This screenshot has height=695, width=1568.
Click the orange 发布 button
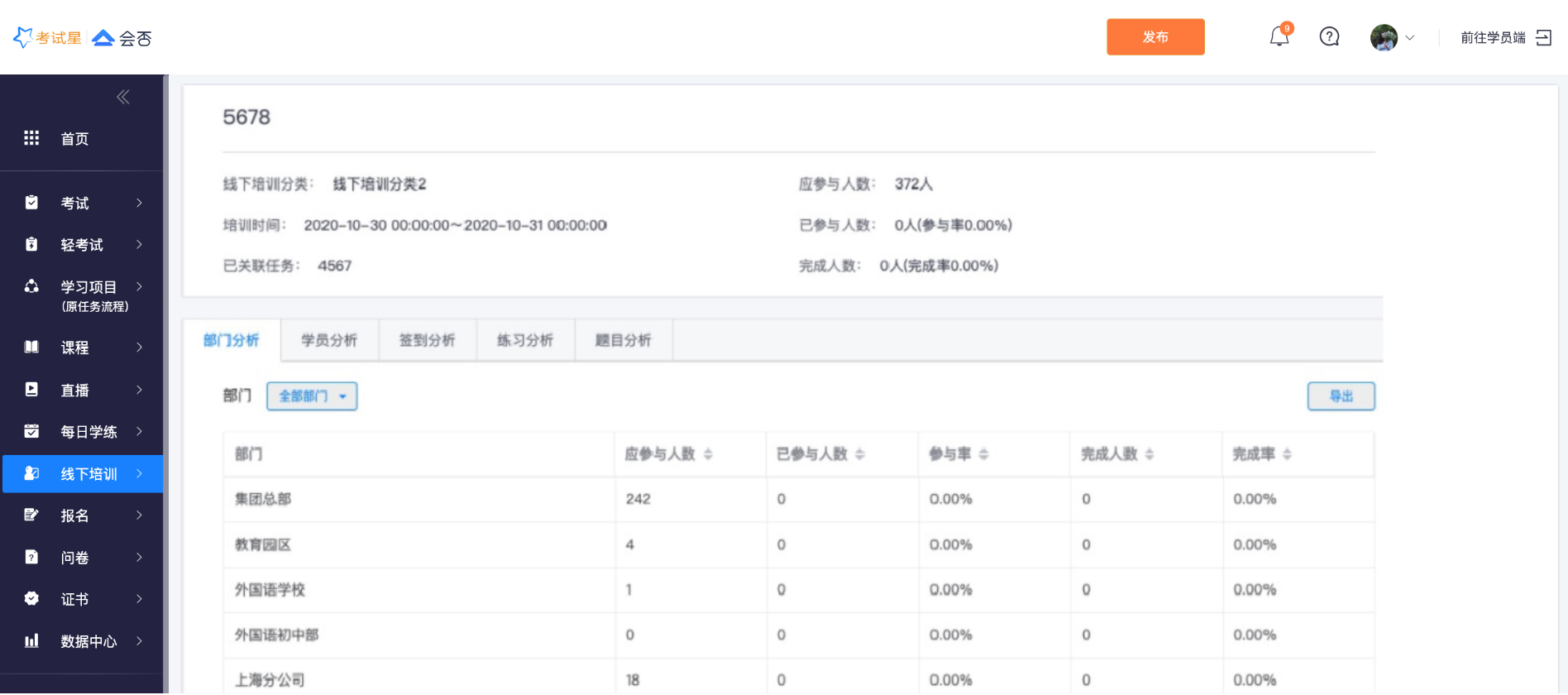pos(1154,37)
